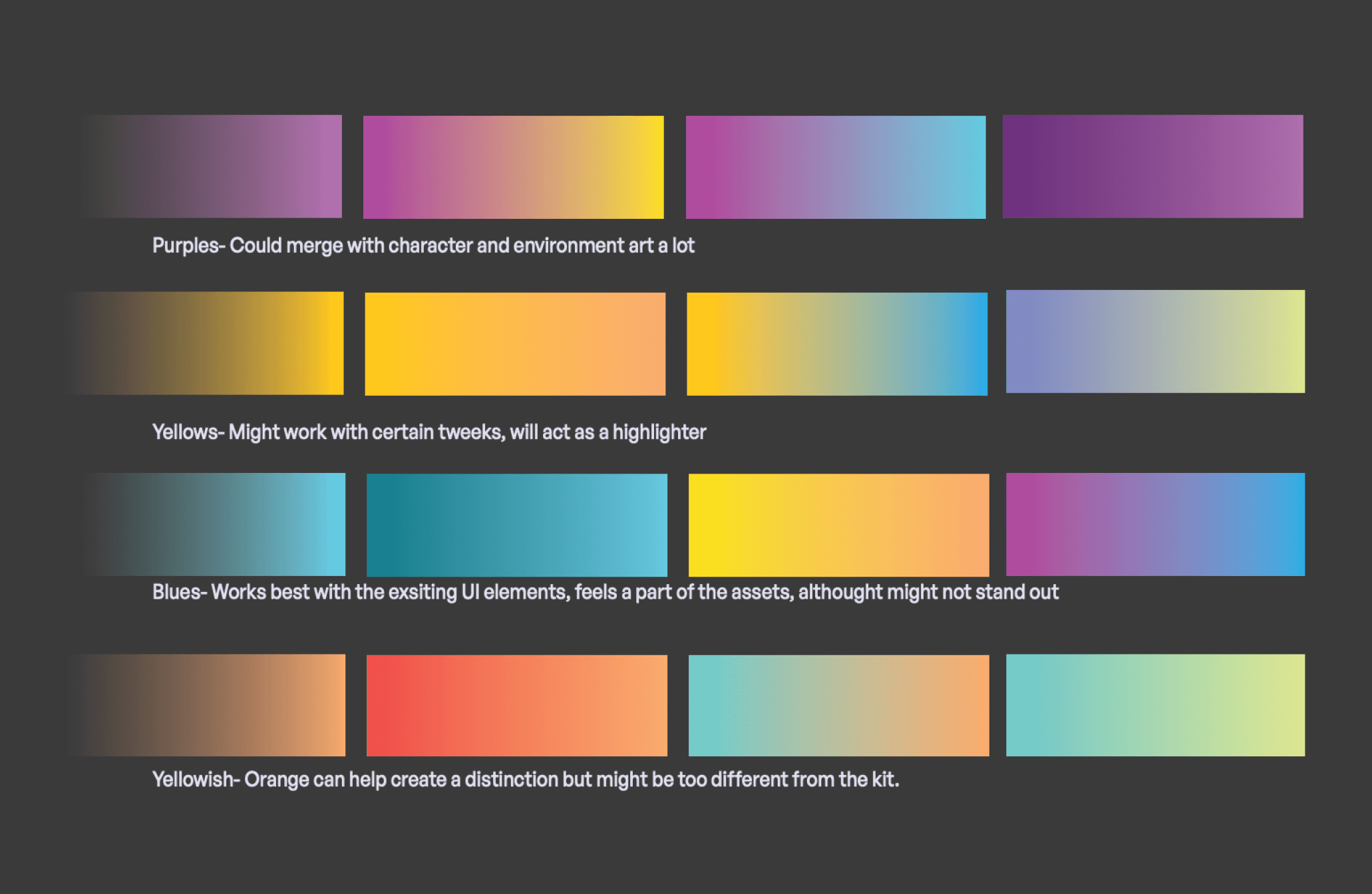Click the teal-to-orange gradient swatch
The width and height of the screenshot is (1372, 894).
tap(838, 705)
